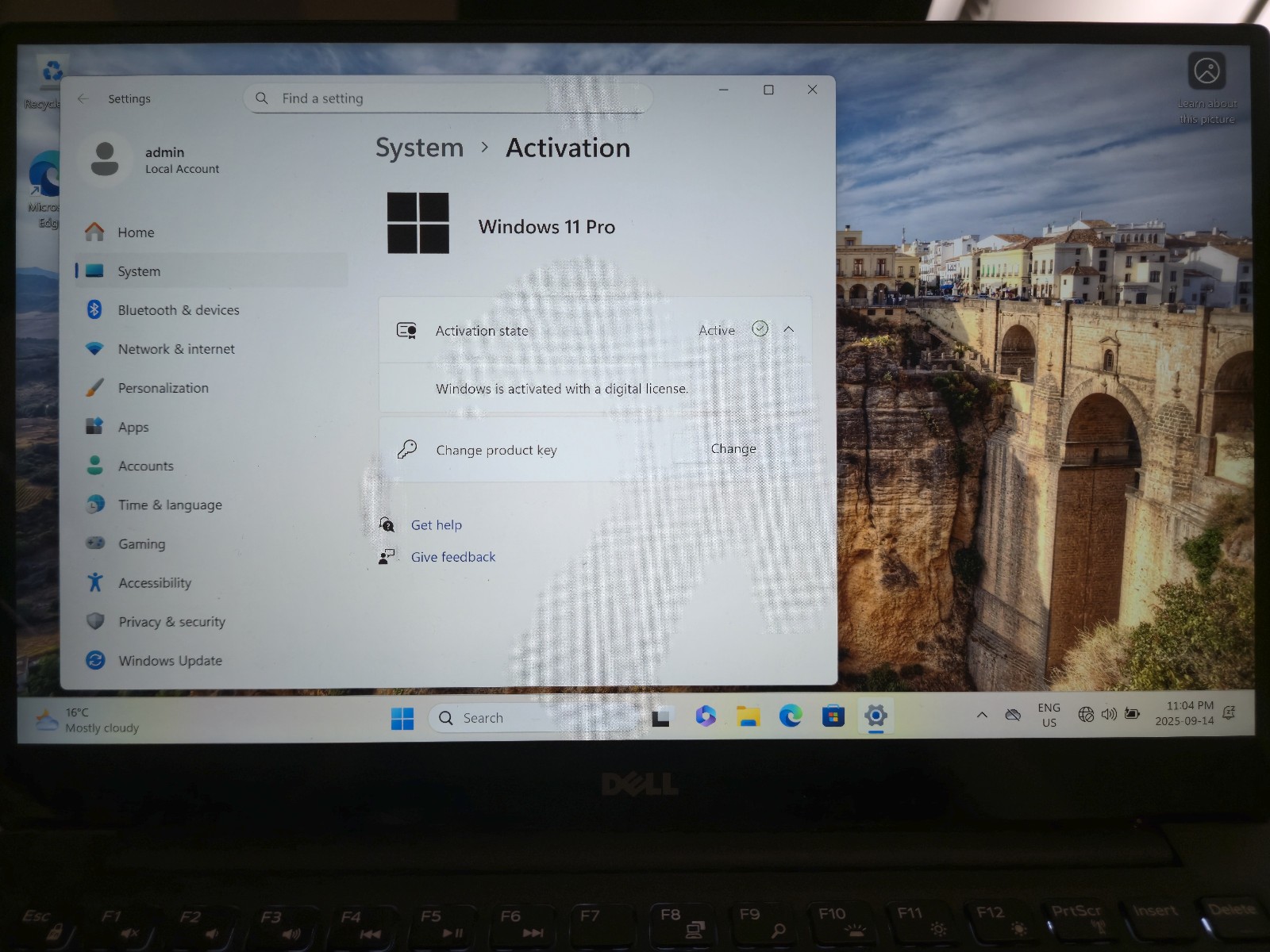Open Microsoft Store from the taskbar
1270x952 pixels.
(x=833, y=716)
